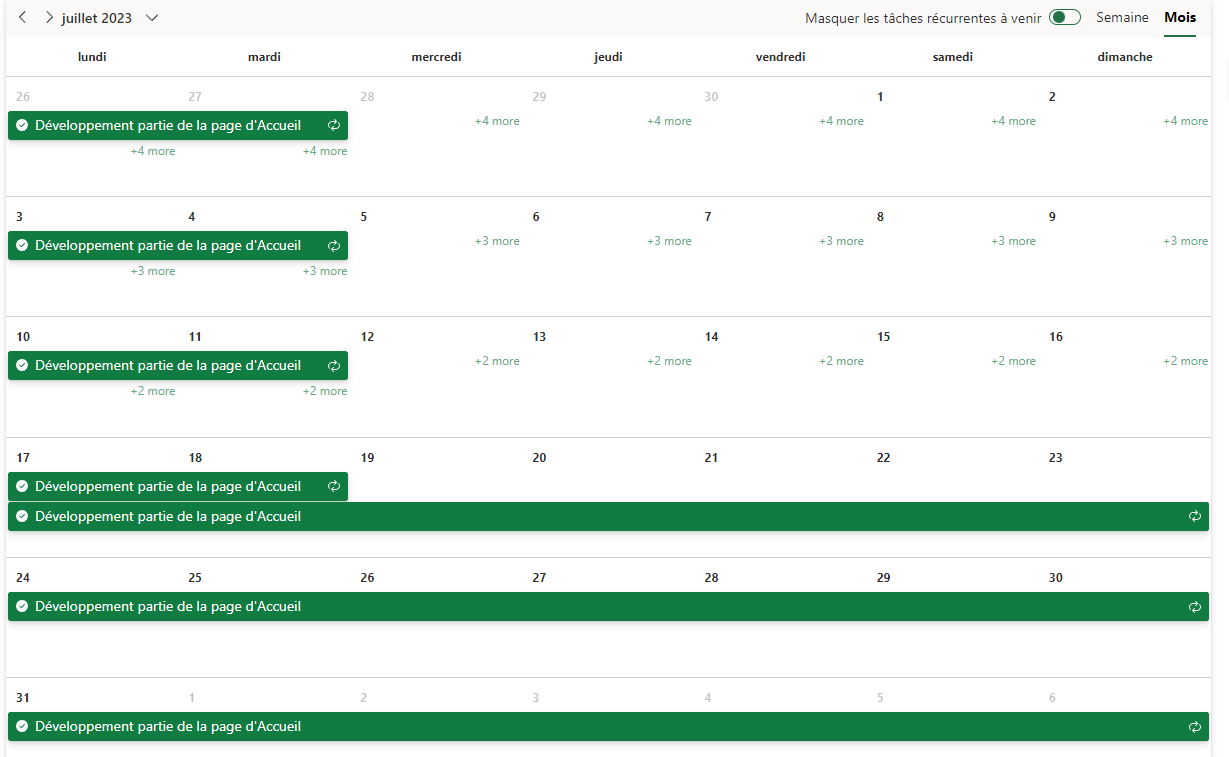Click recurrence icon on July 10–11 task
Image resolution: width=1229 pixels, height=757 pixels.
tap(334, 366)
